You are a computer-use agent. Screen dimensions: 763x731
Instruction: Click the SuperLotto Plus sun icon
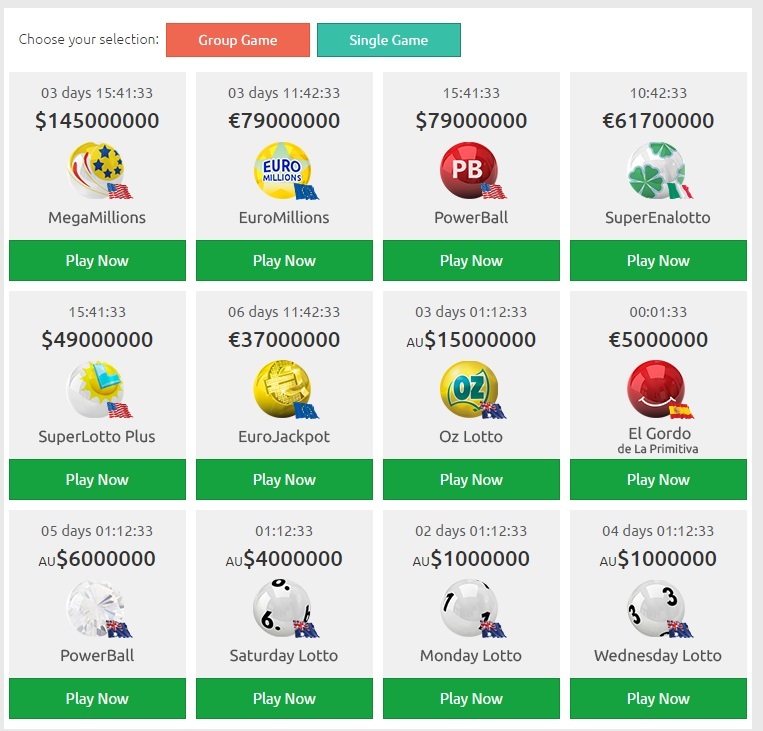(97, 389)
